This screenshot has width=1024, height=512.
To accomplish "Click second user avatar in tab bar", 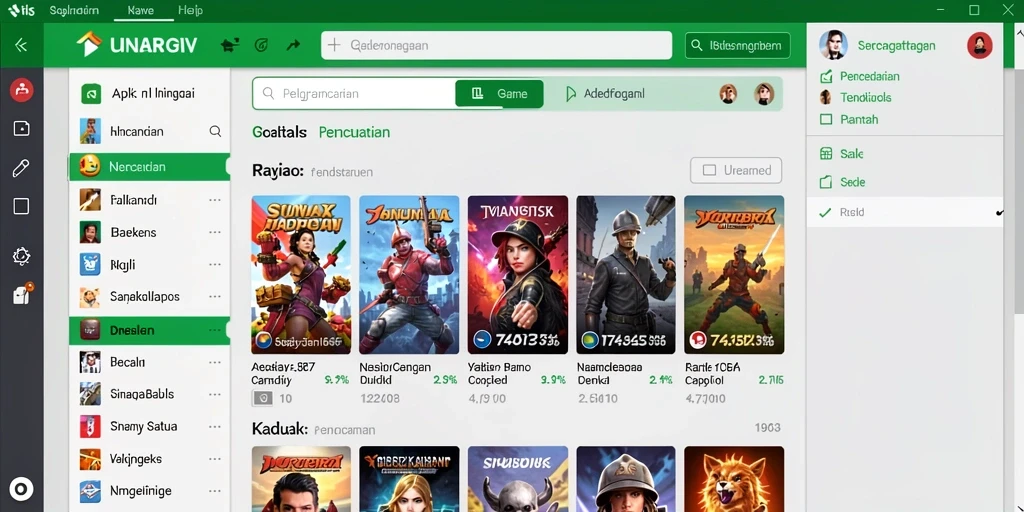I will pyautogui.click(x=764, y=93).
